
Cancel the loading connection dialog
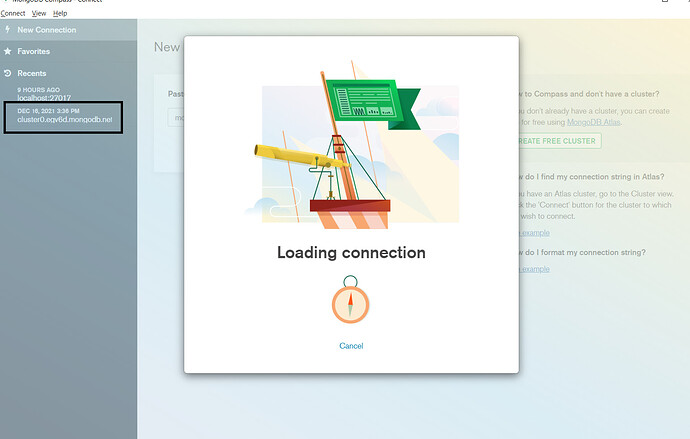[351, 346]
